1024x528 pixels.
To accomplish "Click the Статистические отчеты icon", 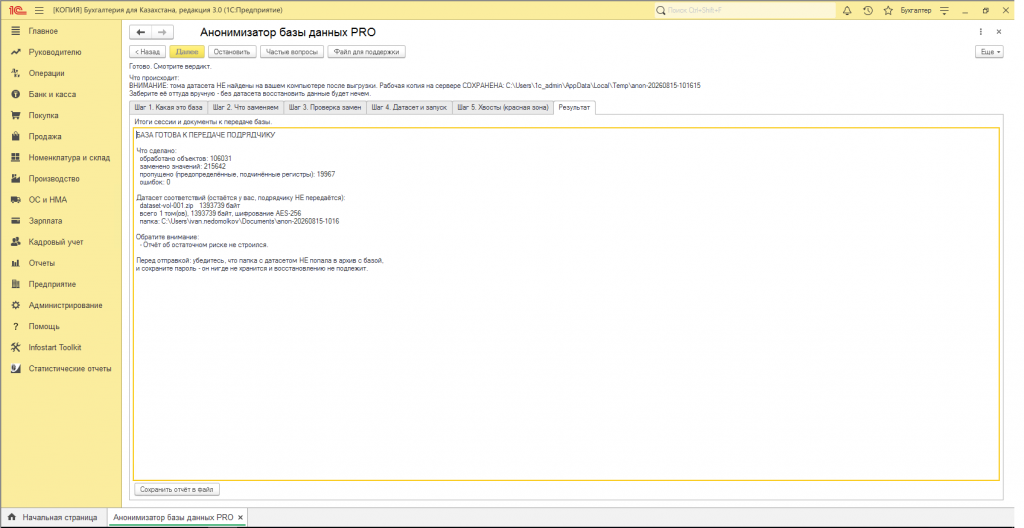I will (16, 369).
